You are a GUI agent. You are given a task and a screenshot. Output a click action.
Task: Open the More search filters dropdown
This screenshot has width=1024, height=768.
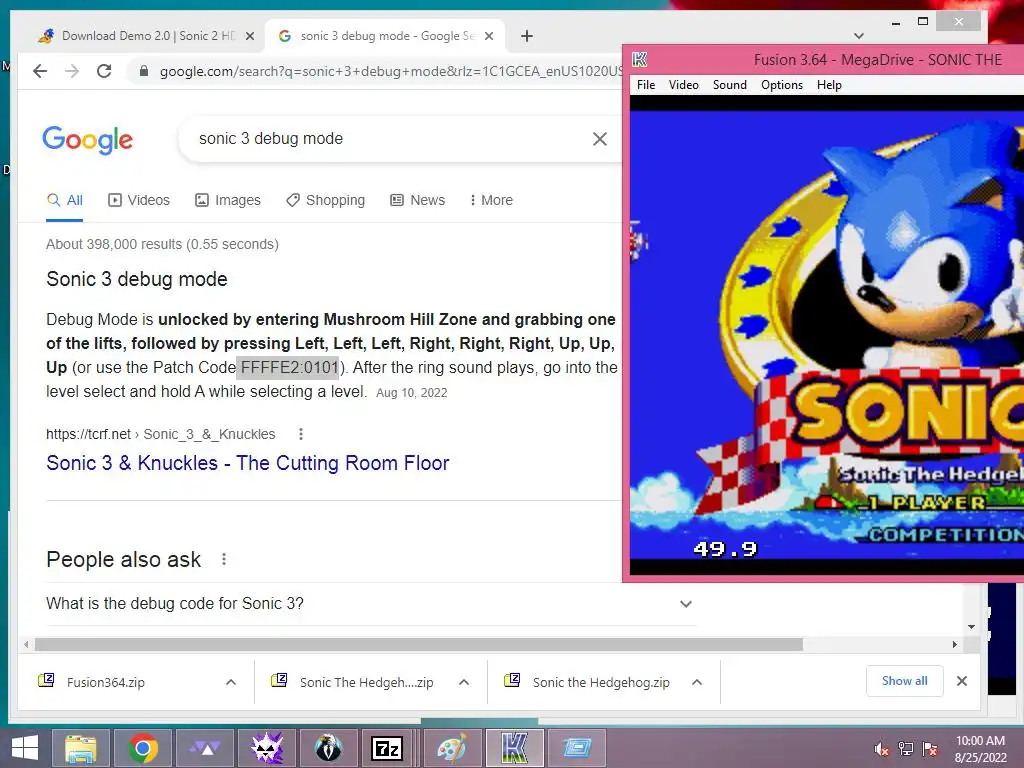[x=491, y=200]
